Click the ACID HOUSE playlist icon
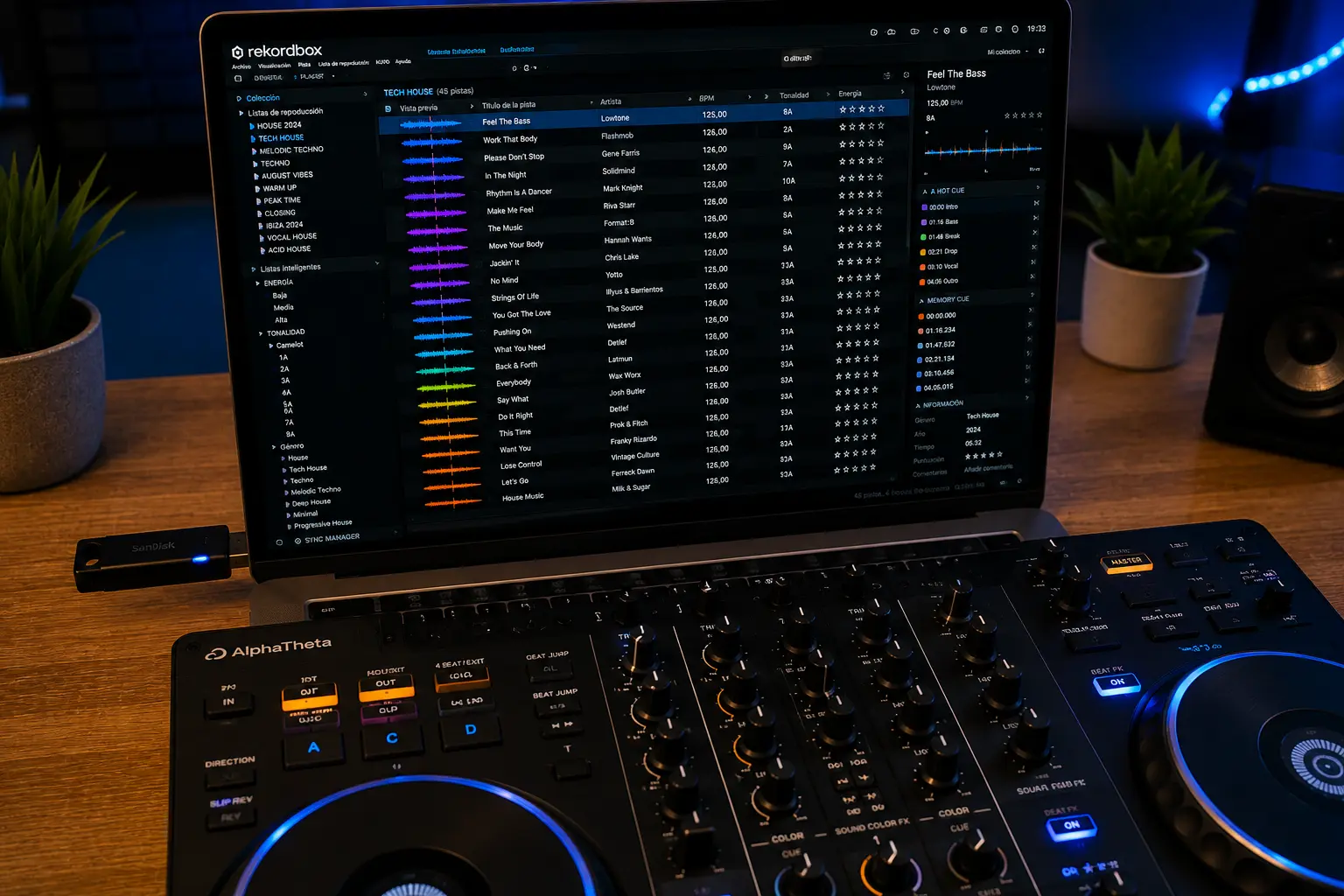 click(262, 250)
